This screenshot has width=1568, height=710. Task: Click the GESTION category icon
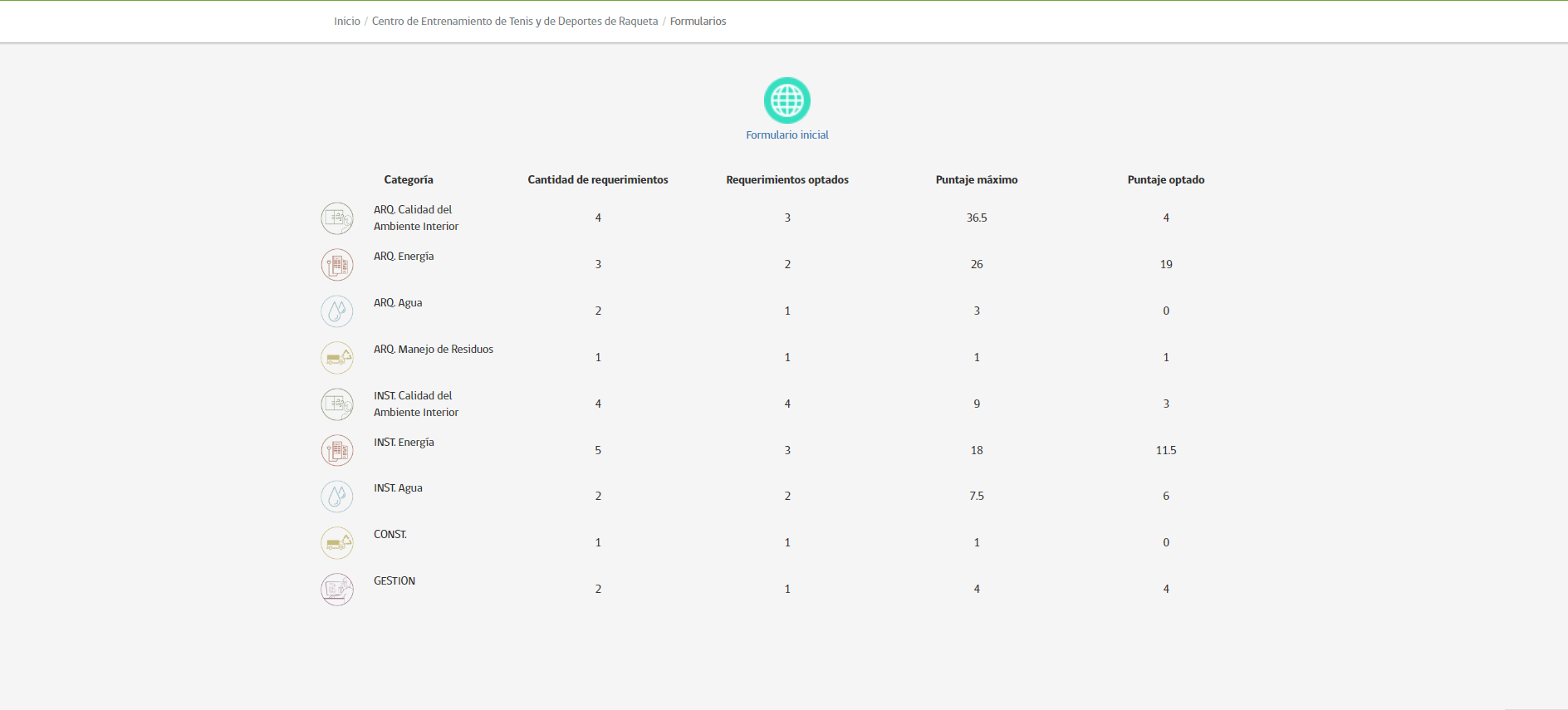point(337,590)
